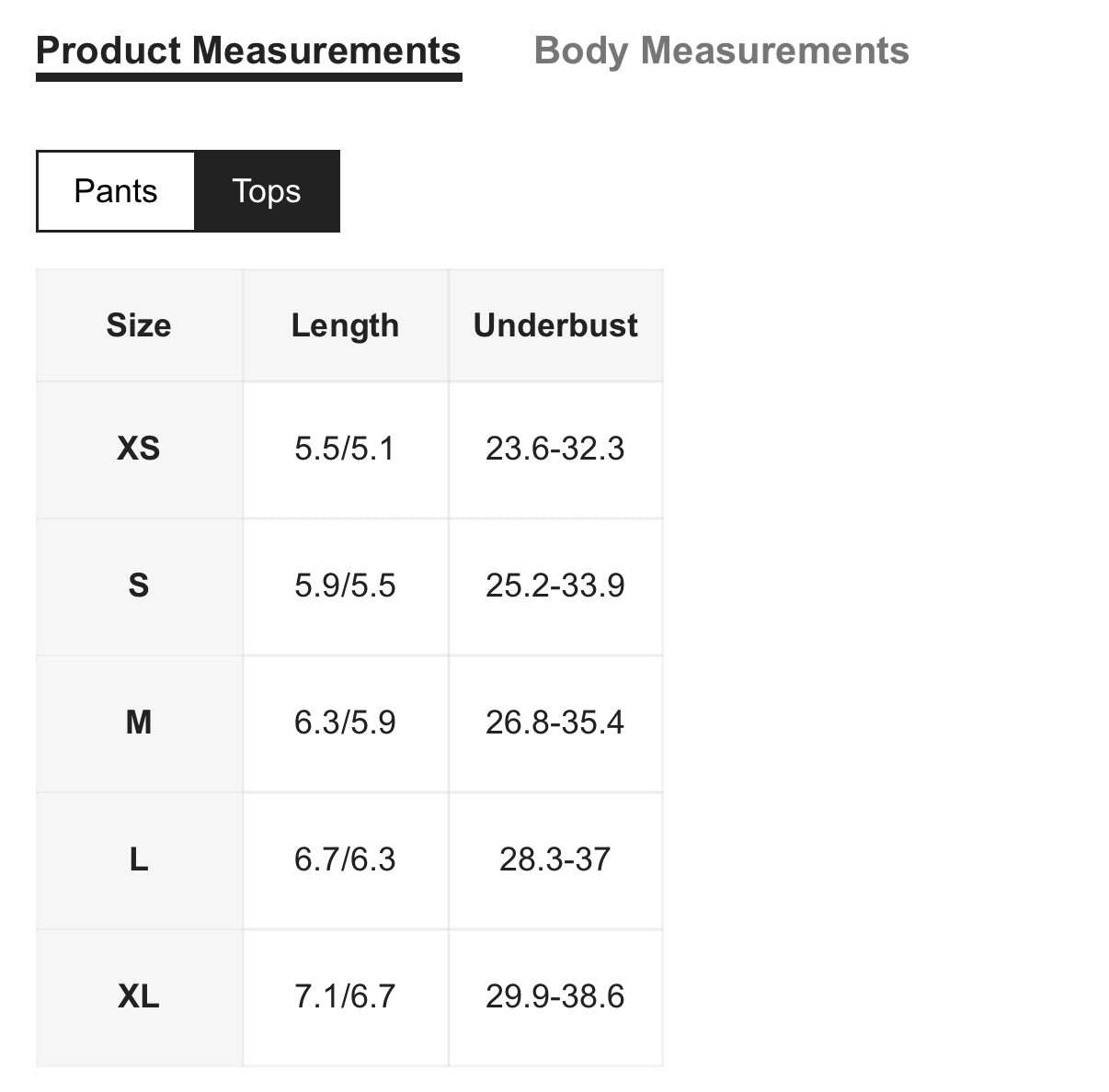The image size is (1109, 1092).
Task: Click the 29.9-38.6 underbust value
Action: [x=555, y=996]
